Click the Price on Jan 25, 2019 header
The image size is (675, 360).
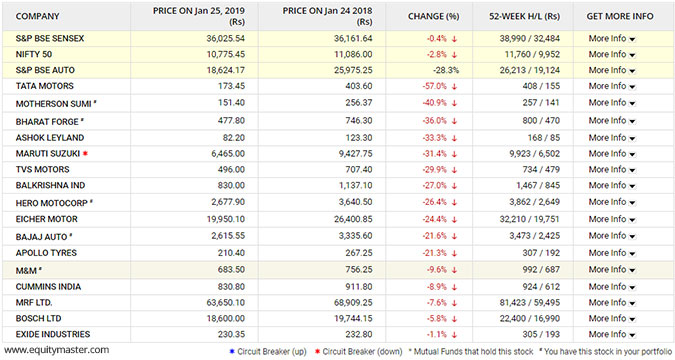pos(198,16)
